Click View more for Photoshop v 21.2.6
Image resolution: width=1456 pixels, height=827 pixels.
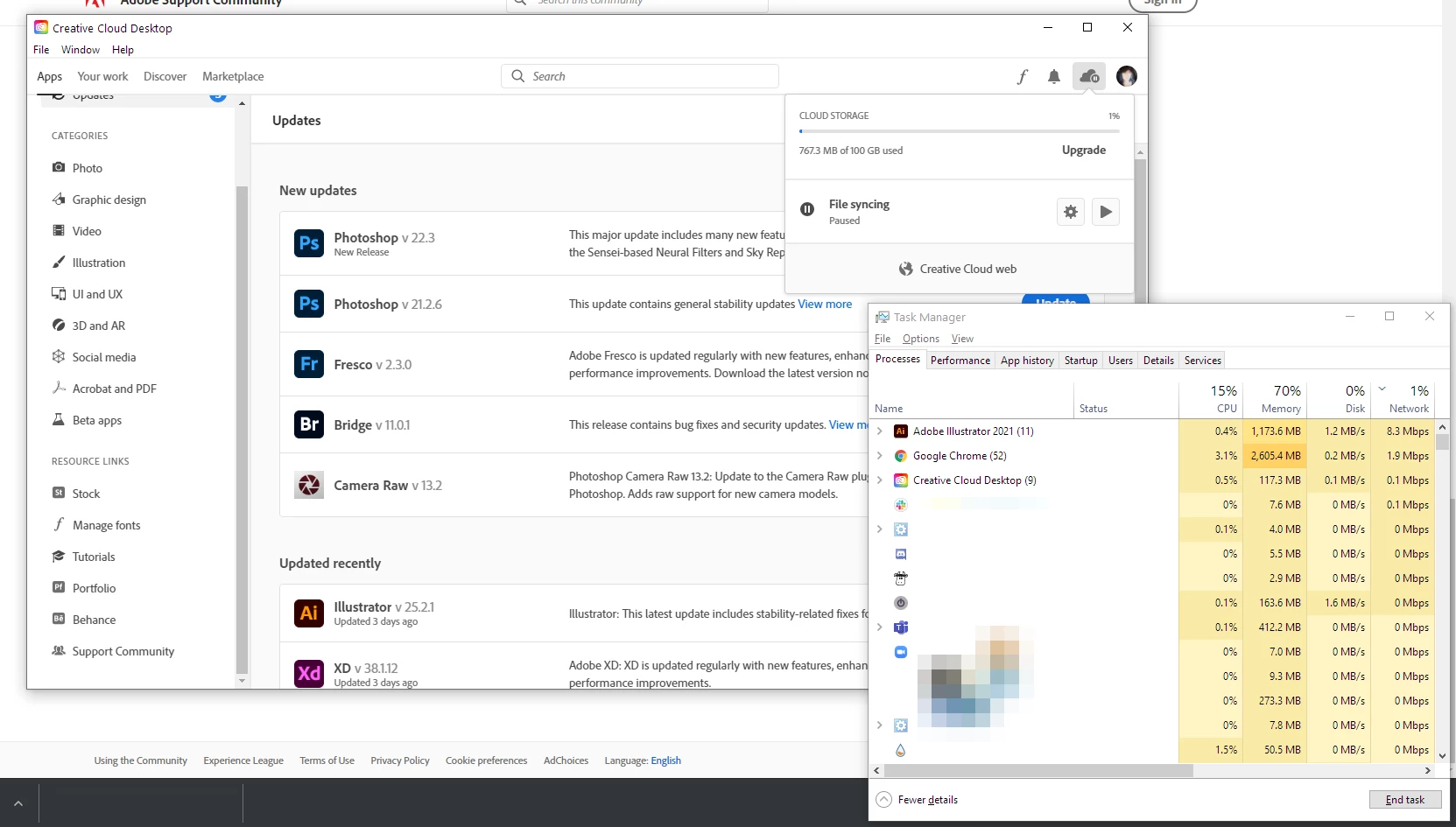825,304
